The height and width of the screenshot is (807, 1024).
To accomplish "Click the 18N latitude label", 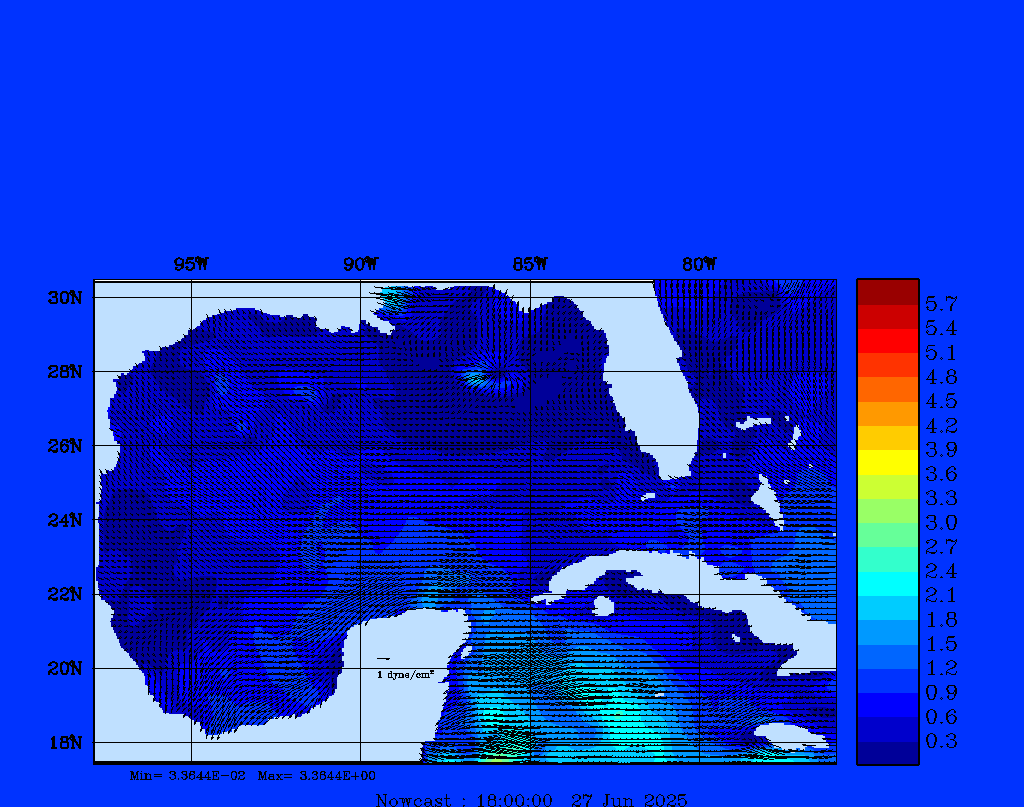I will (64, 742).
